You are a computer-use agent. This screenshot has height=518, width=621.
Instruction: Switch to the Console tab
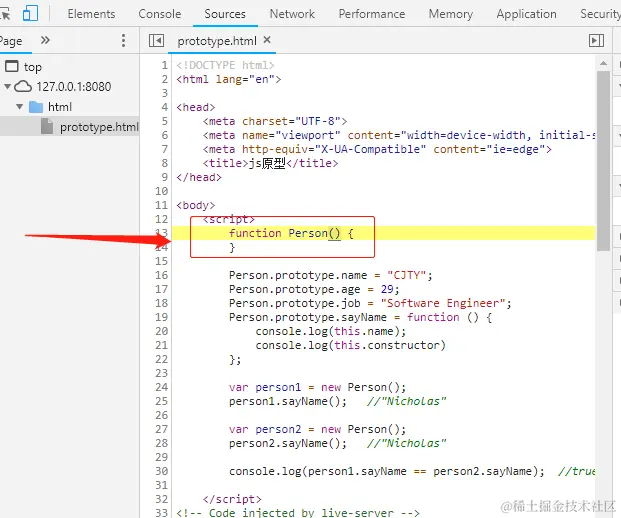(160, 14)
